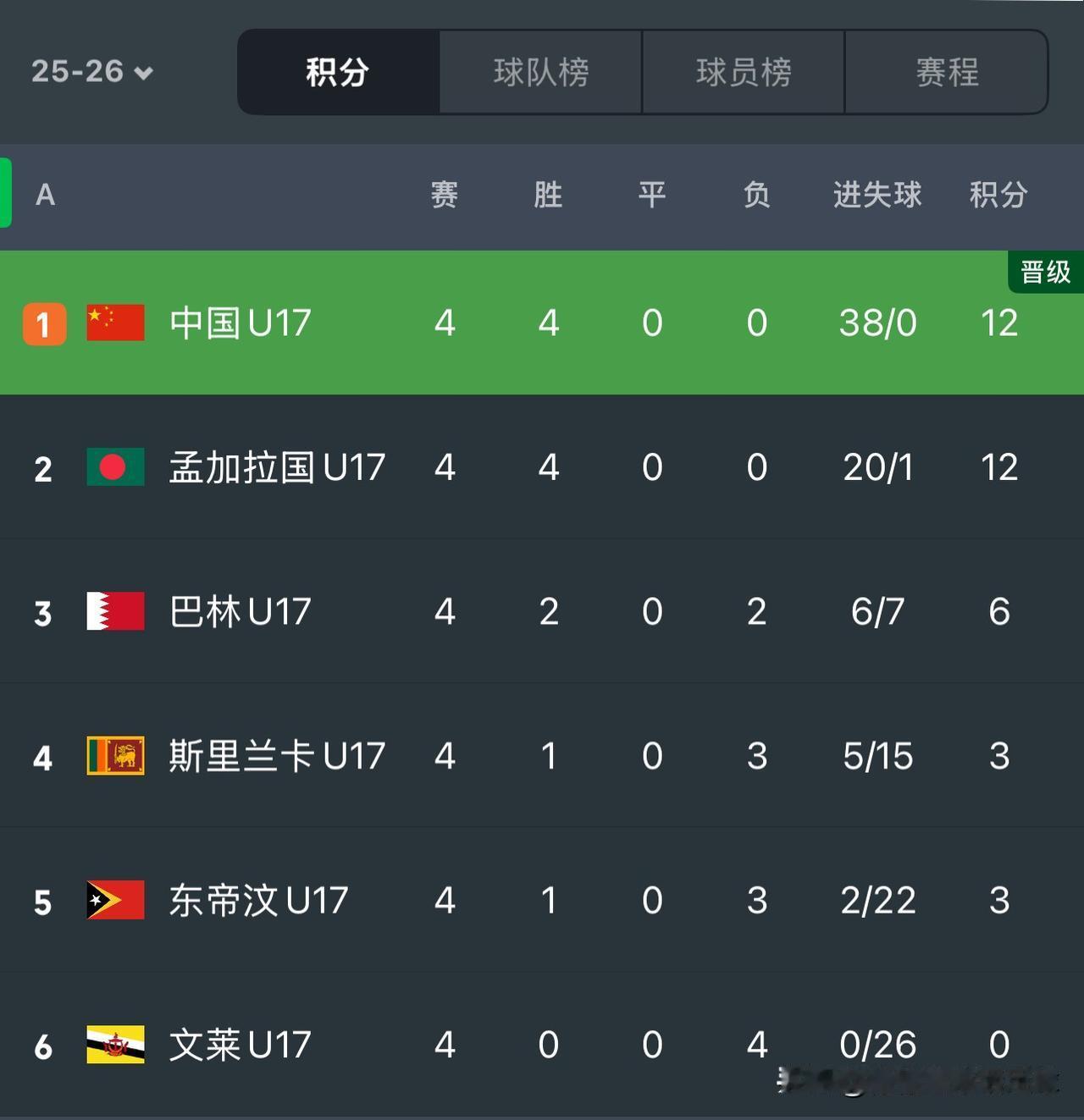Click the green 晋级 promotion badge
Image resolution: width=1084 pixels, height=1120 pixels.
tap(1043, 272)
